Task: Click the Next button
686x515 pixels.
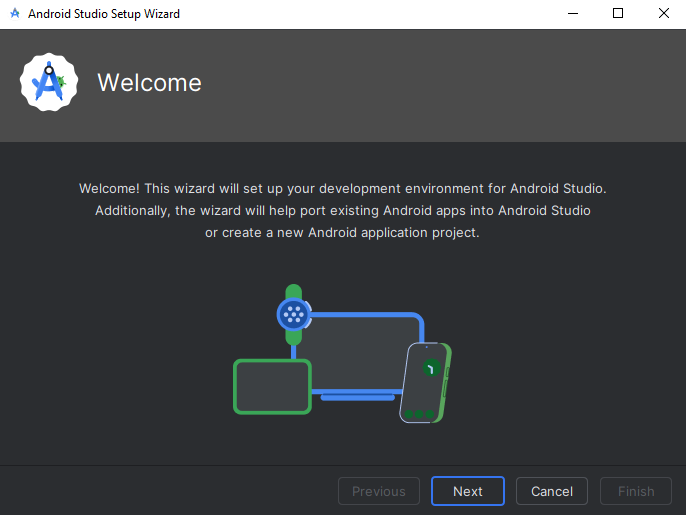Action: [x=468, y=491]
